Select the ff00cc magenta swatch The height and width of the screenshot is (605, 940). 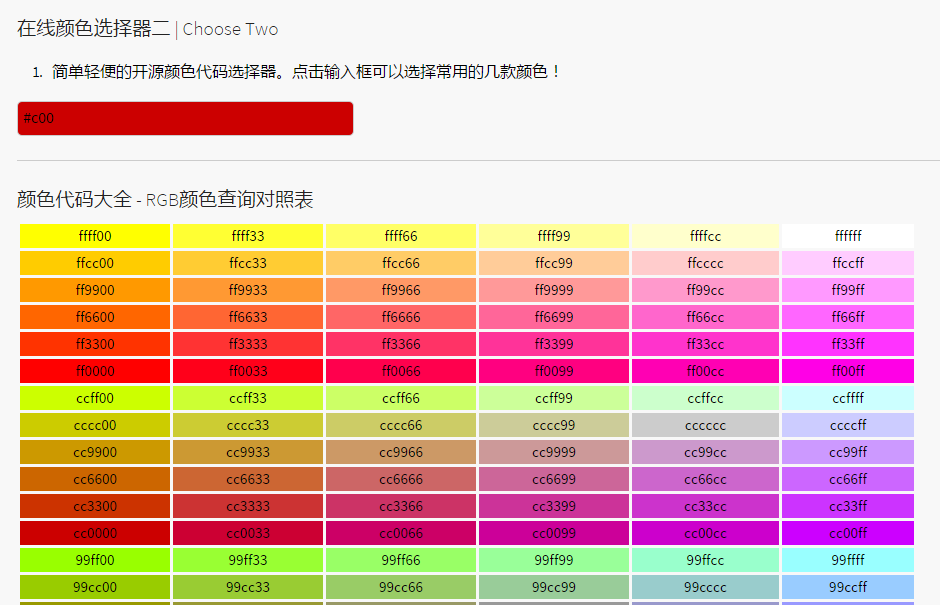(x=705, y=371)
